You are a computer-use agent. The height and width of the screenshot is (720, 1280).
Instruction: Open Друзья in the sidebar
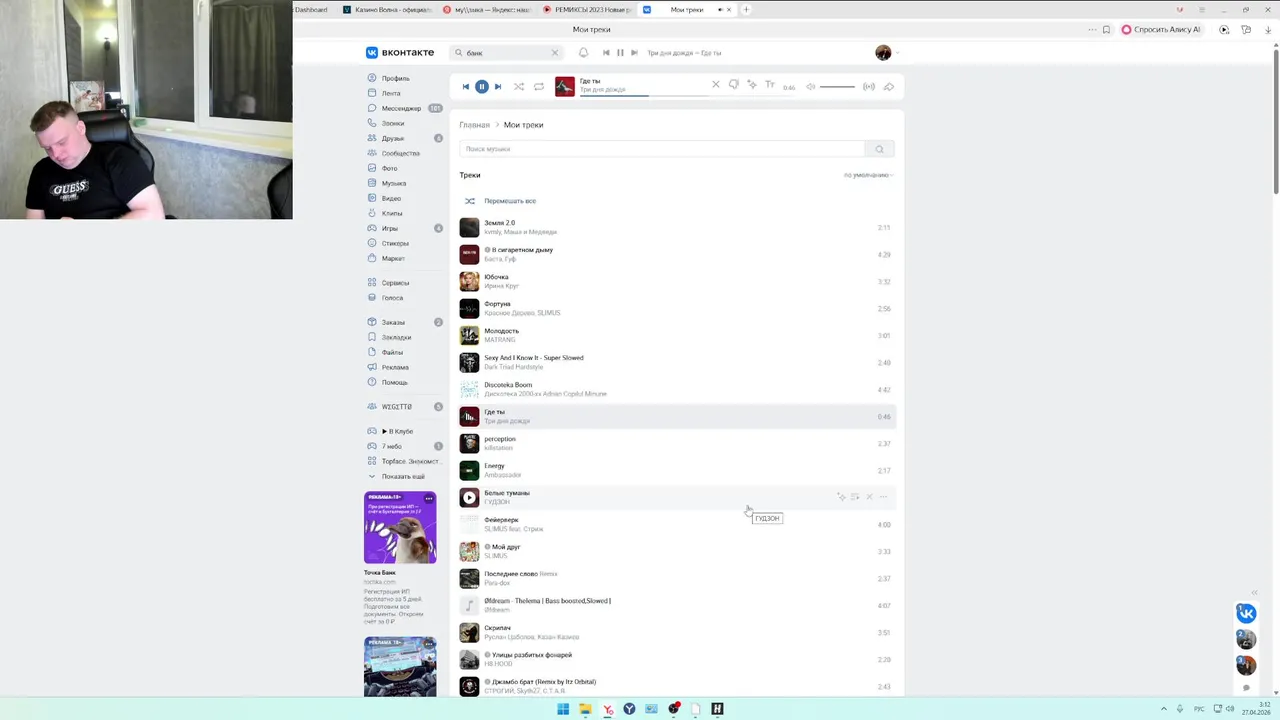(393, 138)
